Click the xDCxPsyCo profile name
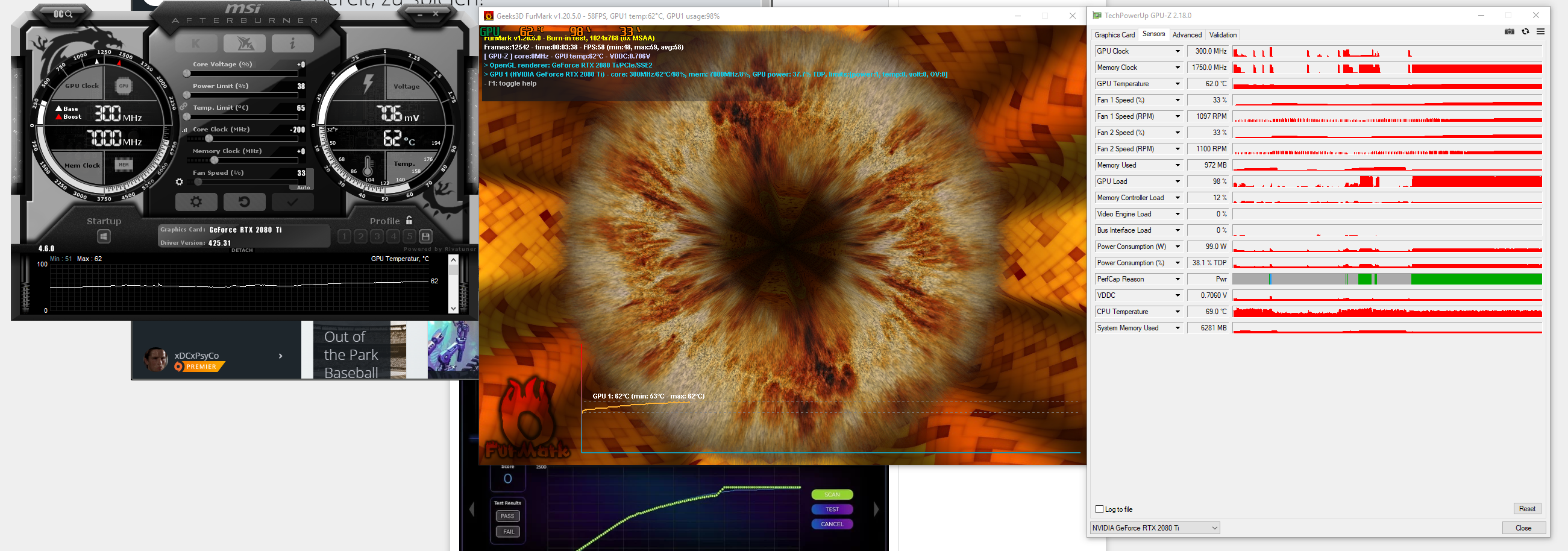Viewport: 1568px width, 551px height. [196, 356]
